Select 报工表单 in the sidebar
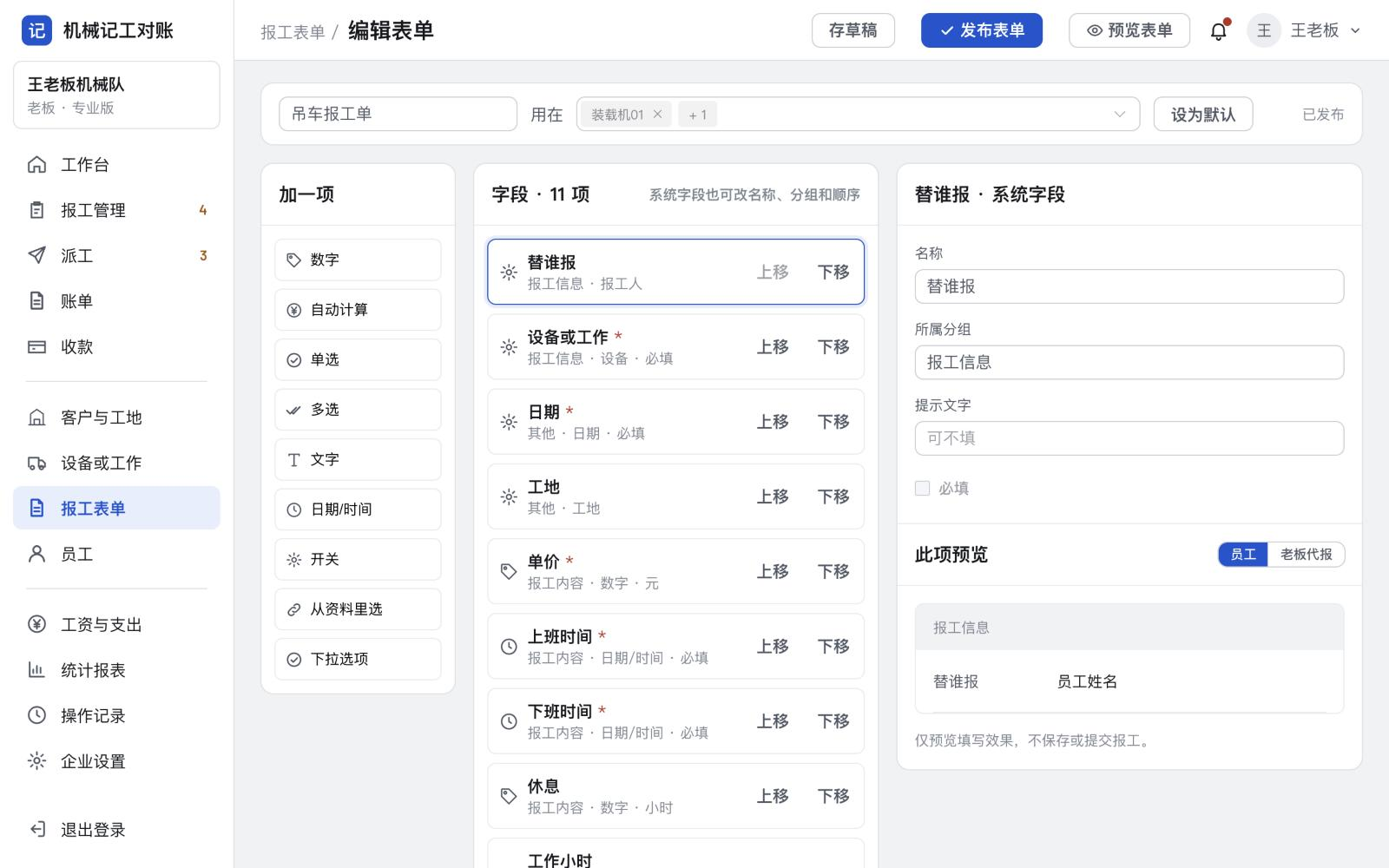This screenshot has width=1389, height=868. point(116,508)
